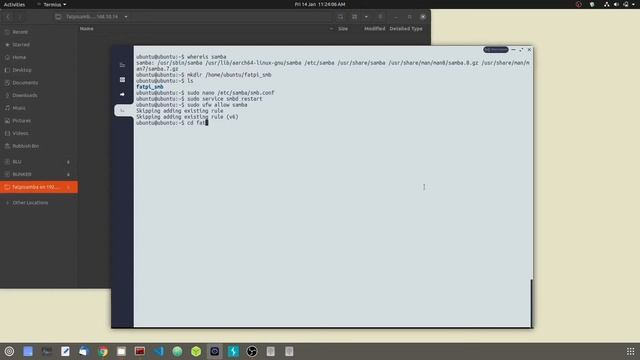640x360 pixels.
Task: Select fatpisamba network share in sidebar
Action: coord(39,187)
